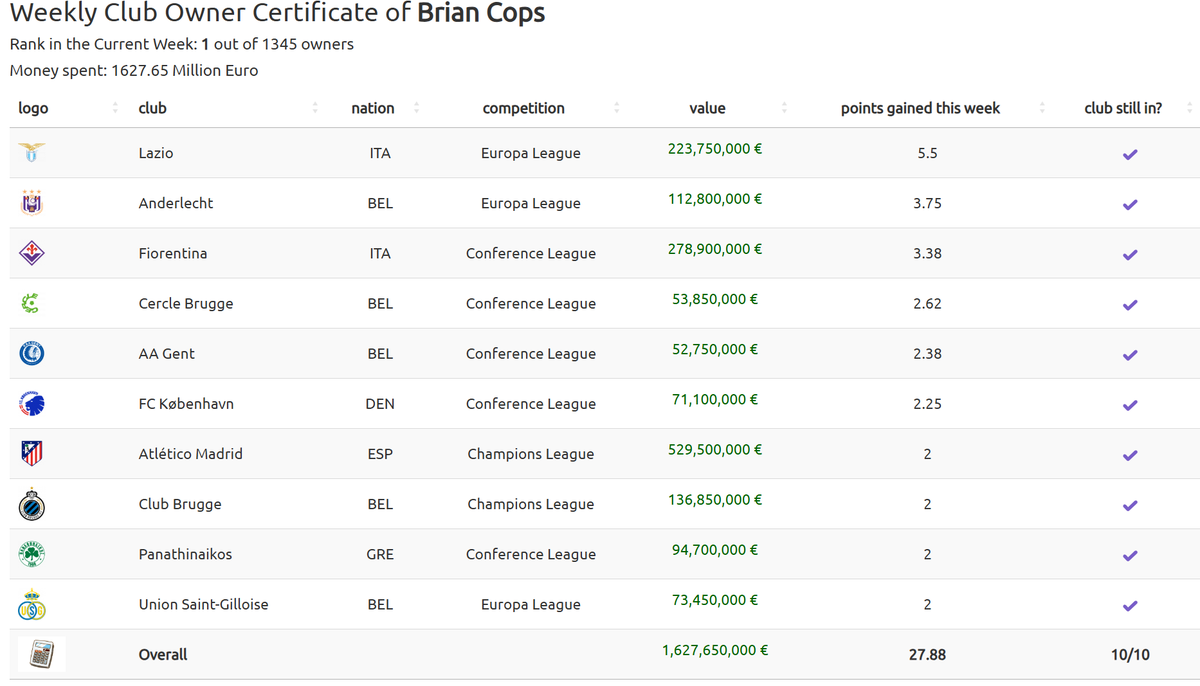
Task: Click the FC København club logo
Action: point(32,404)
